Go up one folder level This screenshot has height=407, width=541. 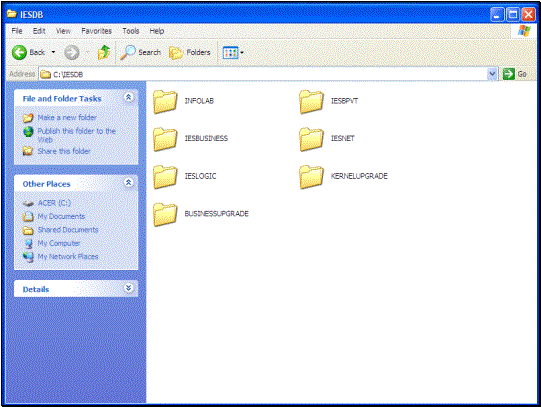(x=104, y=52)
